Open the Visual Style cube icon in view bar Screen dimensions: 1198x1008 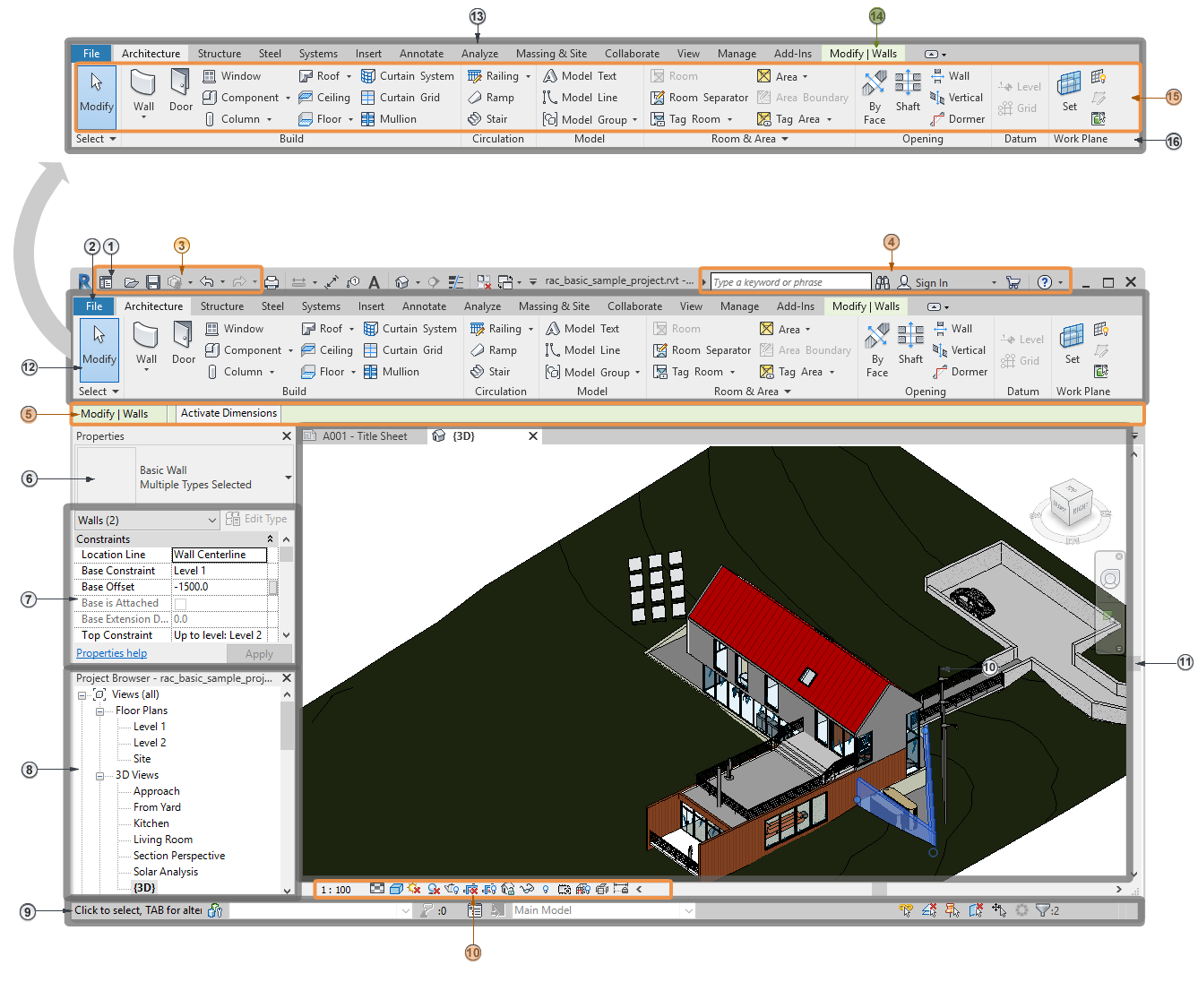click(396, 889)
